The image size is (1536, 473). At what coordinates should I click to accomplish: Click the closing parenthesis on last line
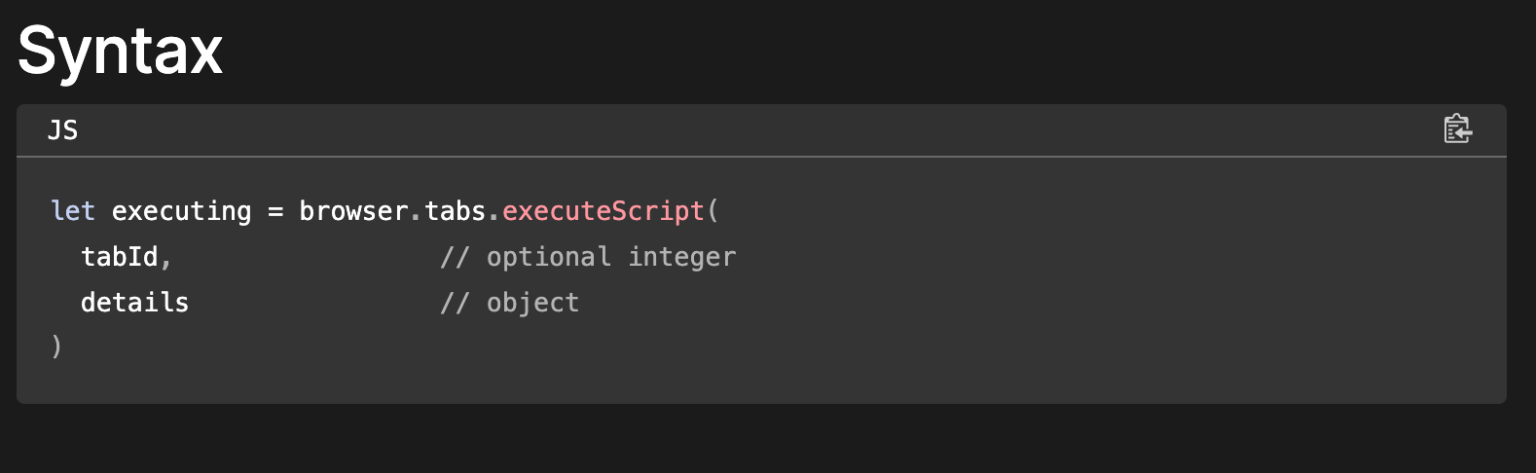(57, 347)
